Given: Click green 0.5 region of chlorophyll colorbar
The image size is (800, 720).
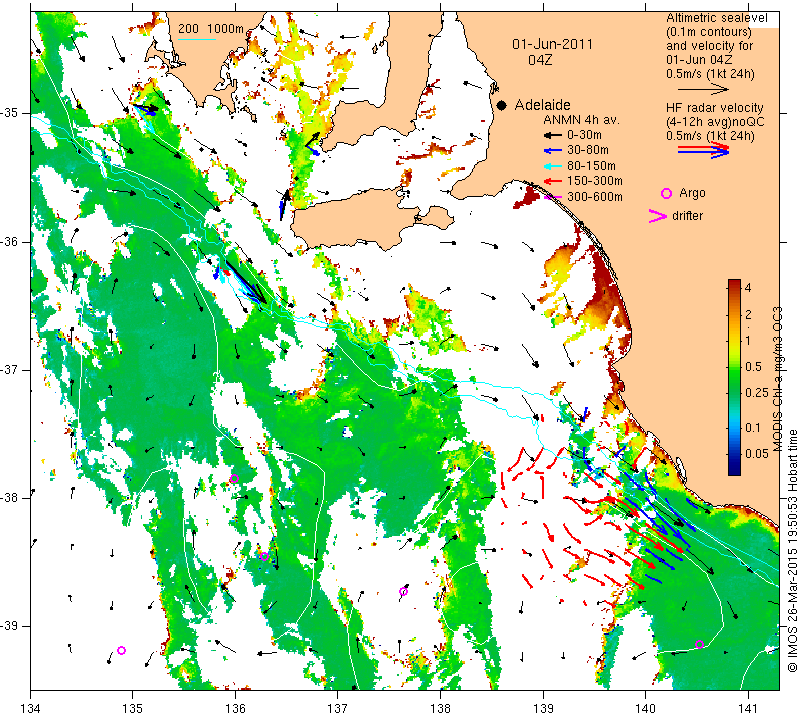Looking at the screenshot, I should tap(734, 367).
